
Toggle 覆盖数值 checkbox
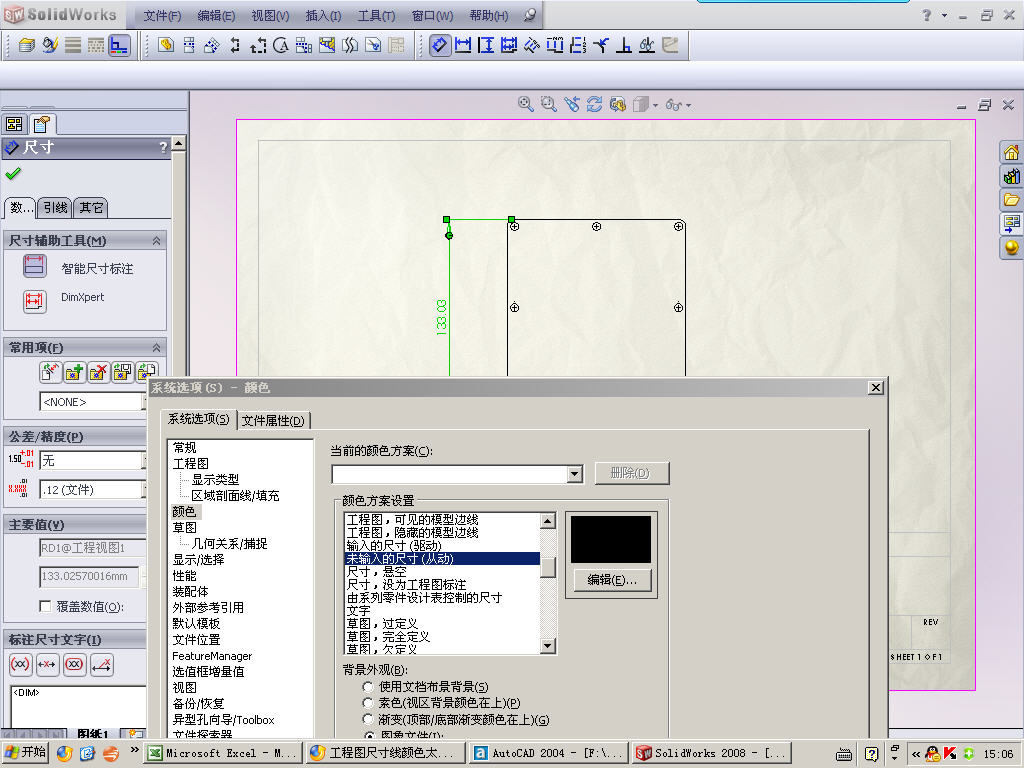[45, 606]
